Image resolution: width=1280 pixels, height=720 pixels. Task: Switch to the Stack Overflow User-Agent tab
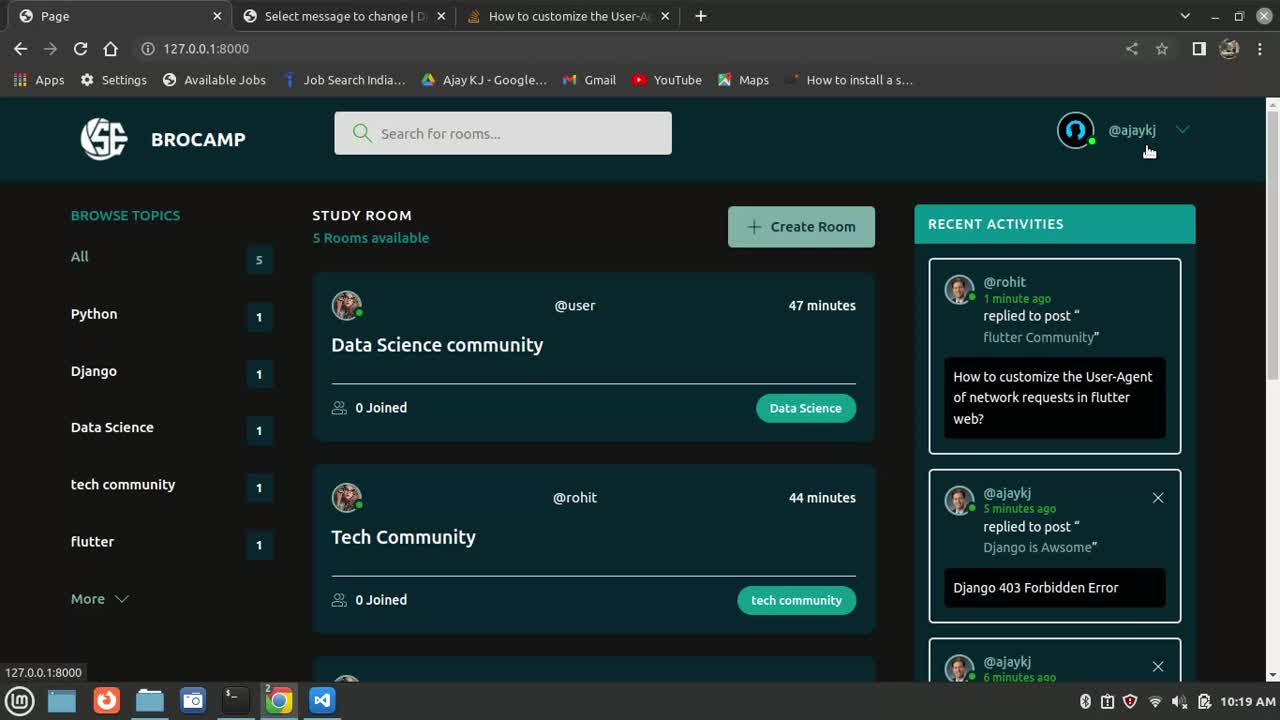pyautogui.click(x=568, y=16)
